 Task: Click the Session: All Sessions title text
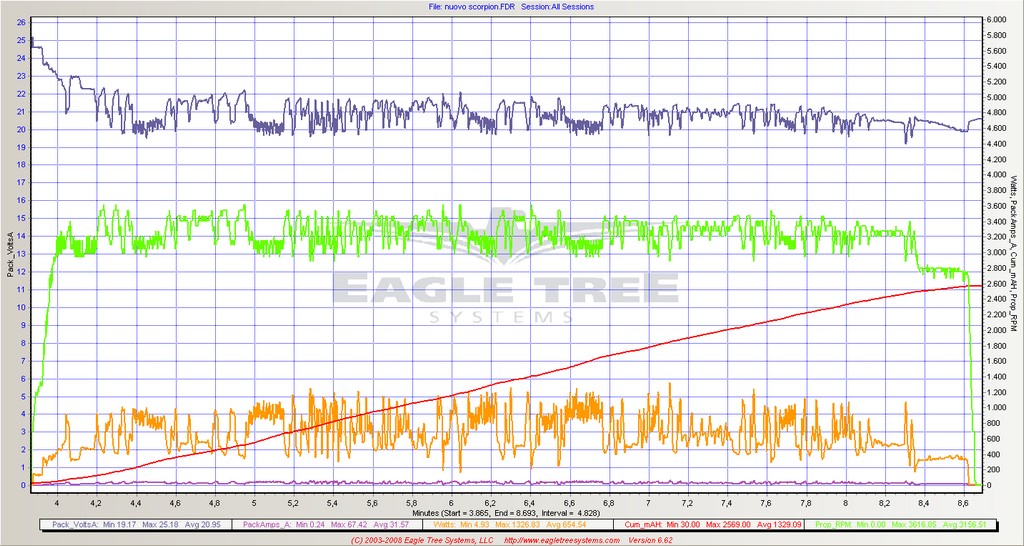(x=558, y=6)
